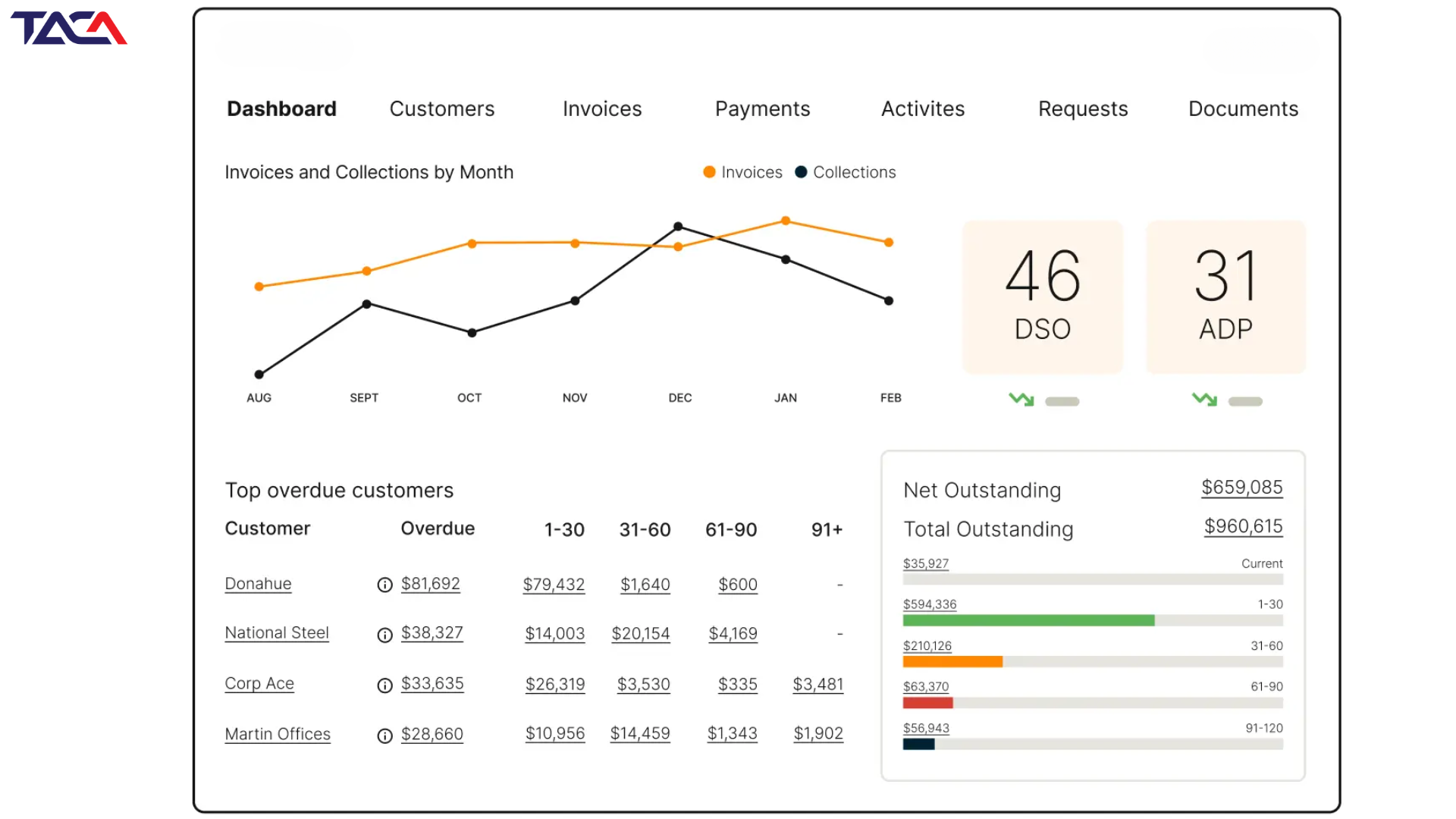Switch to the Customers tab
This screenshot has height=819, width=1456.
[x=442, y=108]
